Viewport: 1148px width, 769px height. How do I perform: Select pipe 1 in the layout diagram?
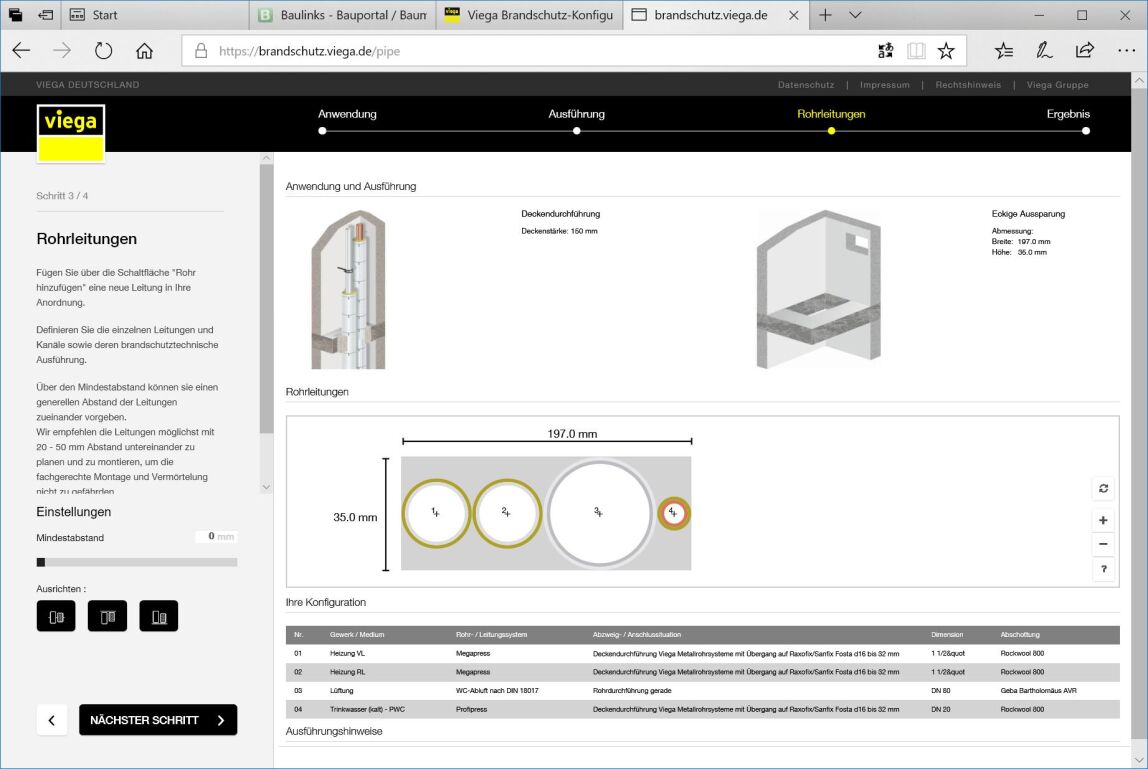click(436, 513)
